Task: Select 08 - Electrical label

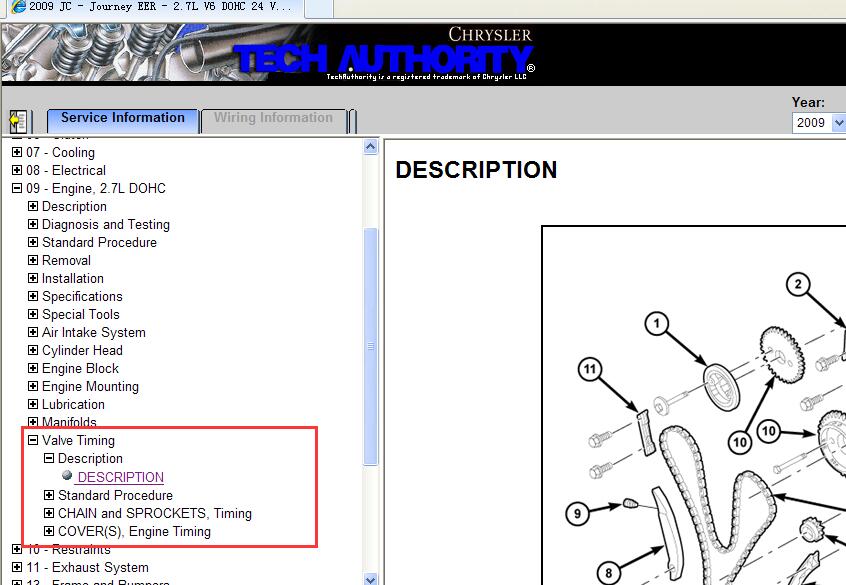Action: tap(66, 171)
